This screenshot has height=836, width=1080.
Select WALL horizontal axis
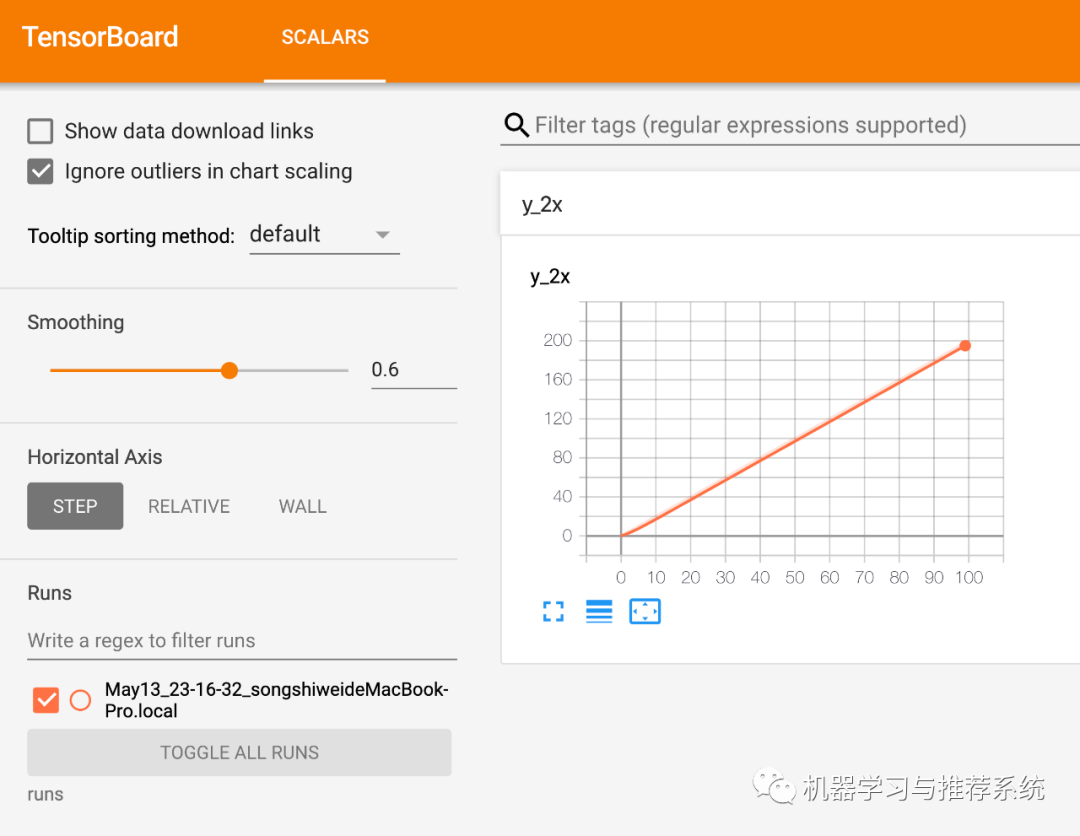point(302,506)
